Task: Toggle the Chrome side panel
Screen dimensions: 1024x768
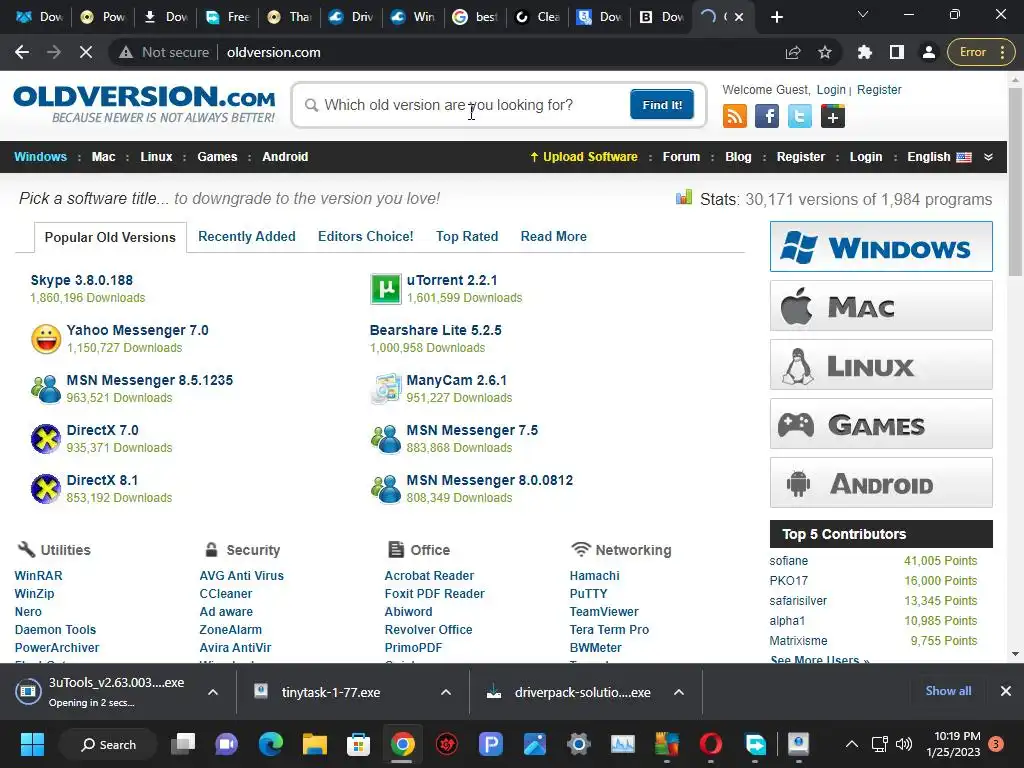Action: (897, 52)
